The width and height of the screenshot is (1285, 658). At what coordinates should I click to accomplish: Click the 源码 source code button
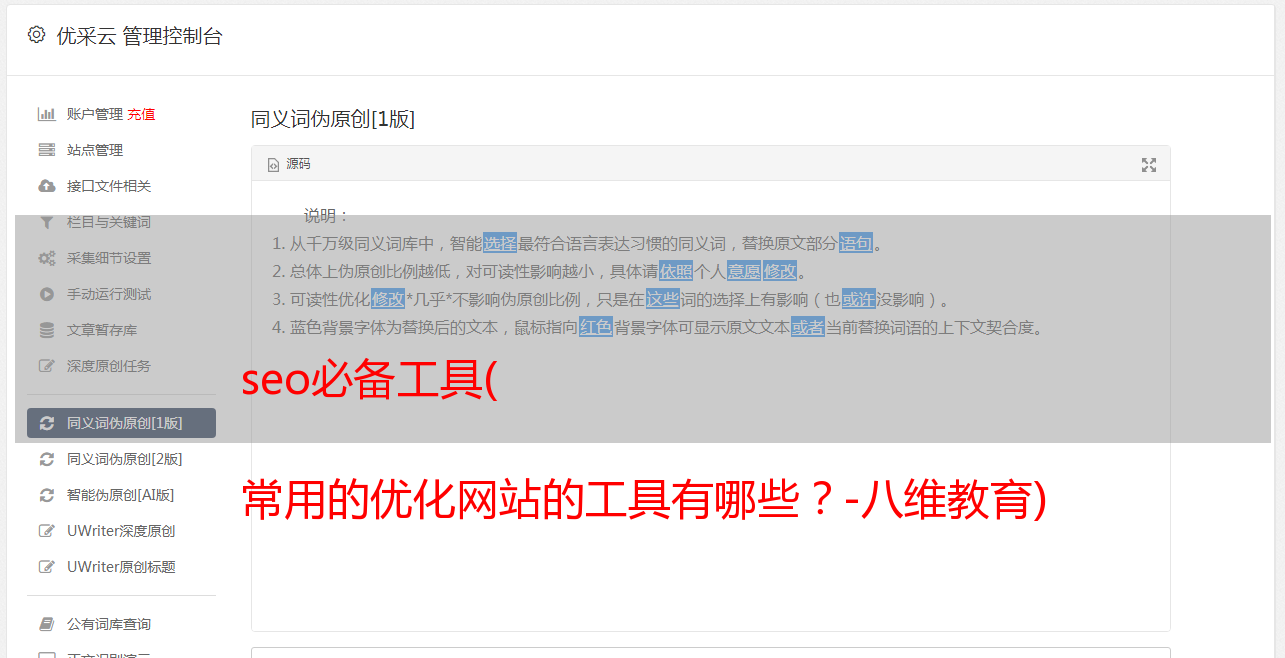(289, 164)
